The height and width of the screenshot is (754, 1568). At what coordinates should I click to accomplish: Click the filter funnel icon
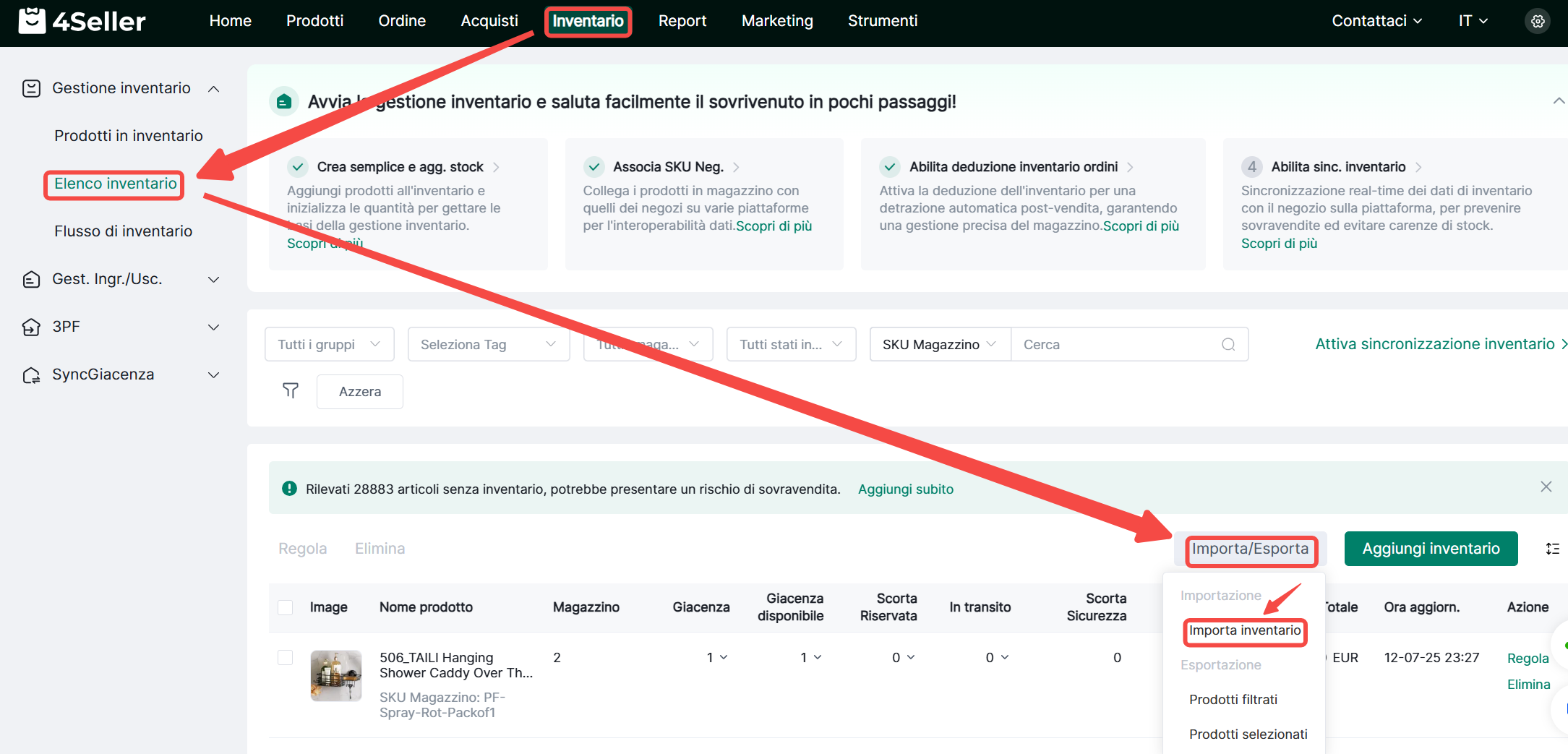pos(291,391)
